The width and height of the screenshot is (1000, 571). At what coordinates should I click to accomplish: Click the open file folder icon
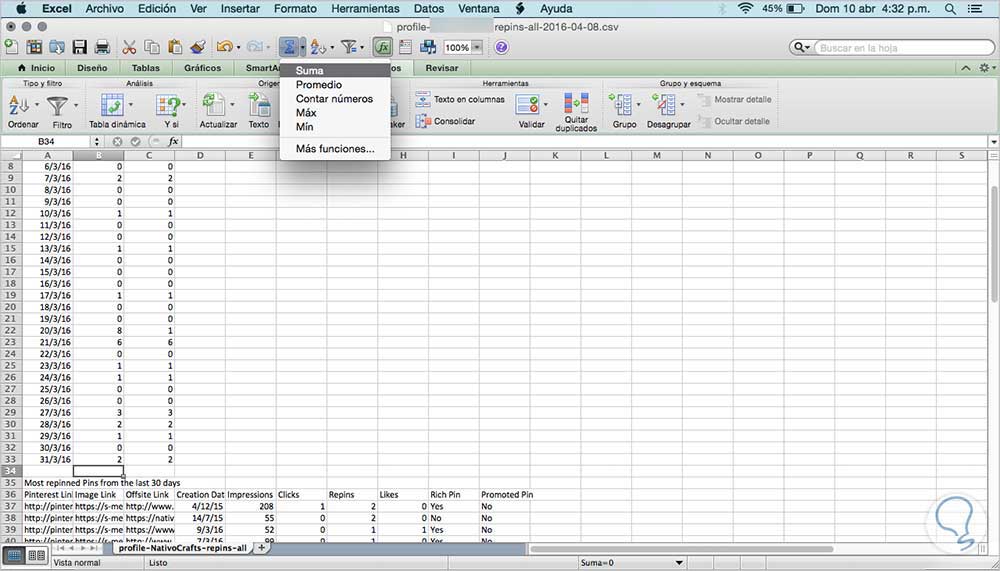click(x=57, y=47)
